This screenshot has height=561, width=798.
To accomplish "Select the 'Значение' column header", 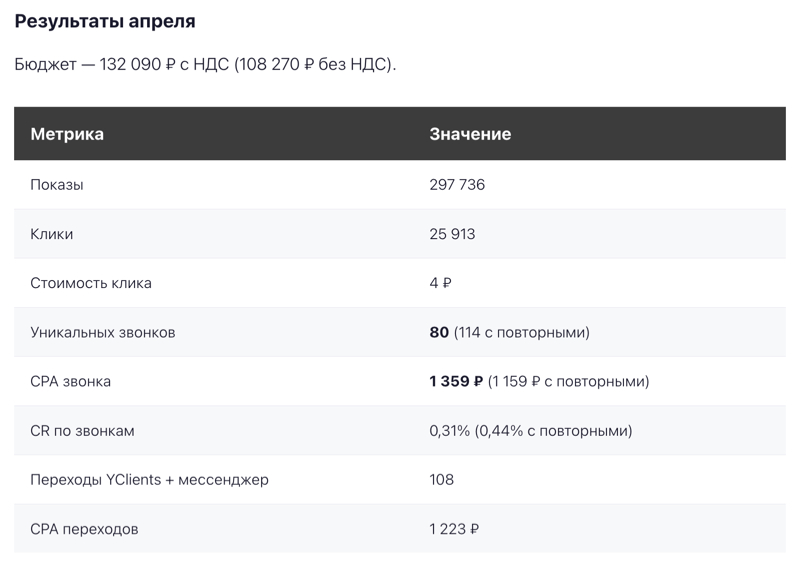I will 470,134.
